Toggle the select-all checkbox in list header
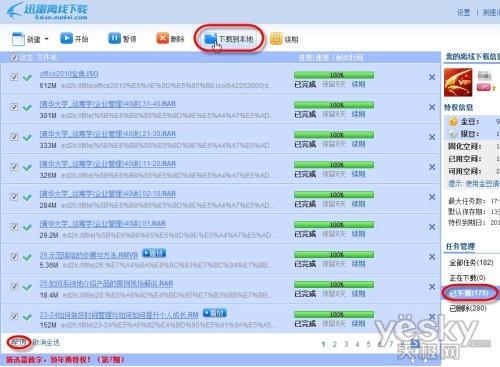The height and width of the screenshot is (367, 500). coord(14,58)
